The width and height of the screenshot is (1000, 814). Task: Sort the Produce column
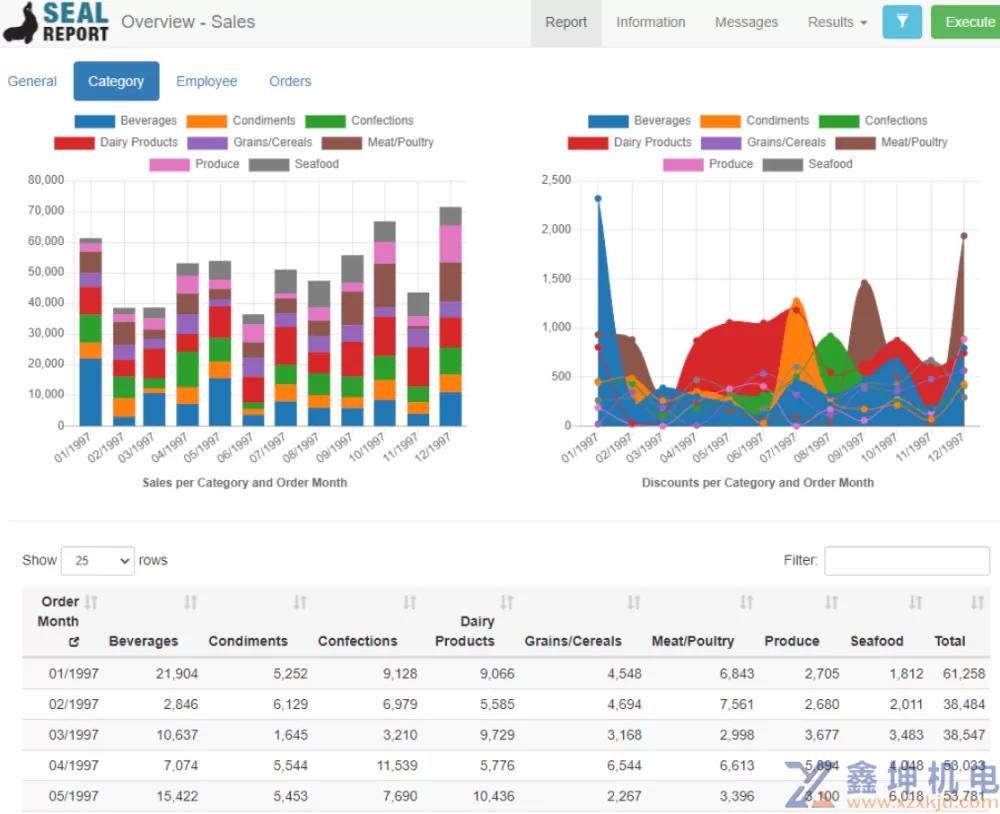point(831,602)
